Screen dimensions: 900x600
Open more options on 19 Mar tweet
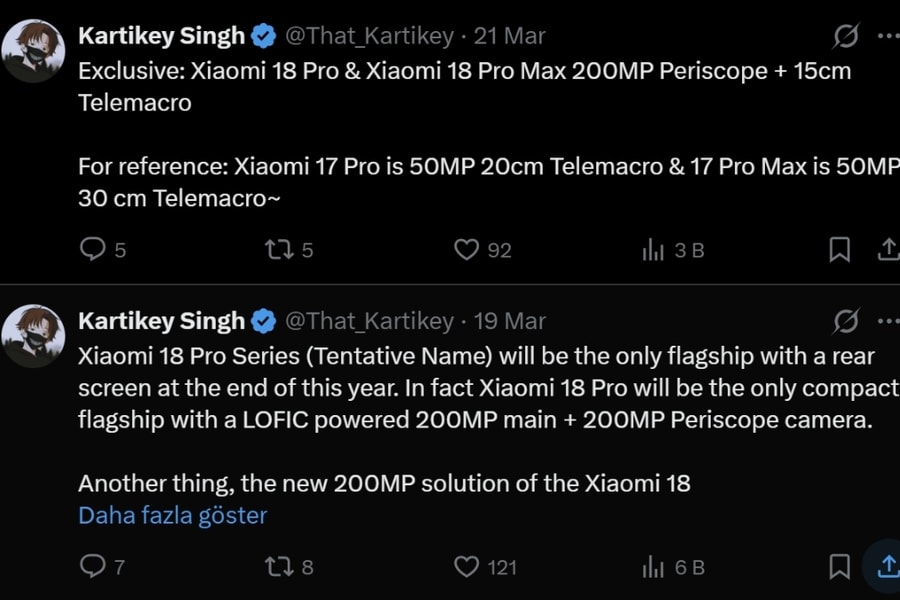887,320
